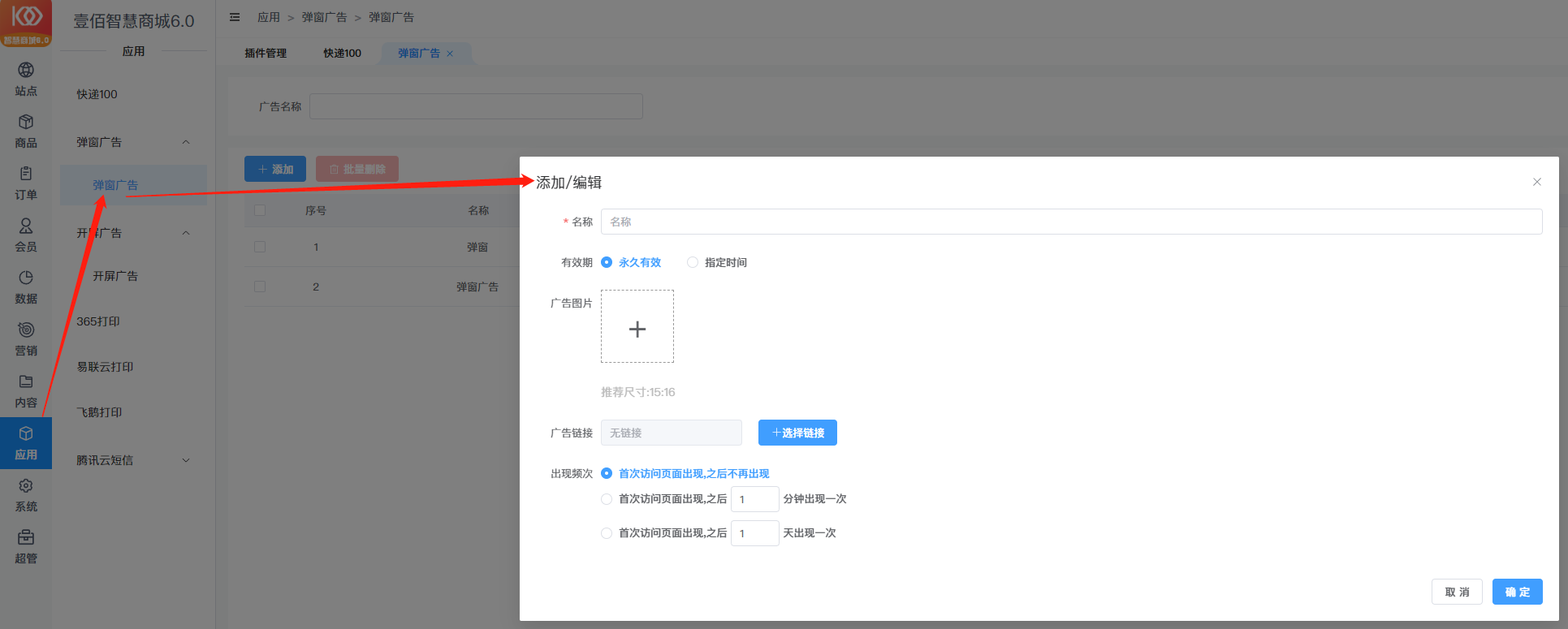Viewport: 1568px width, 629px height.
Task: Upload ad image via plus box
Action: pos(637,326)
